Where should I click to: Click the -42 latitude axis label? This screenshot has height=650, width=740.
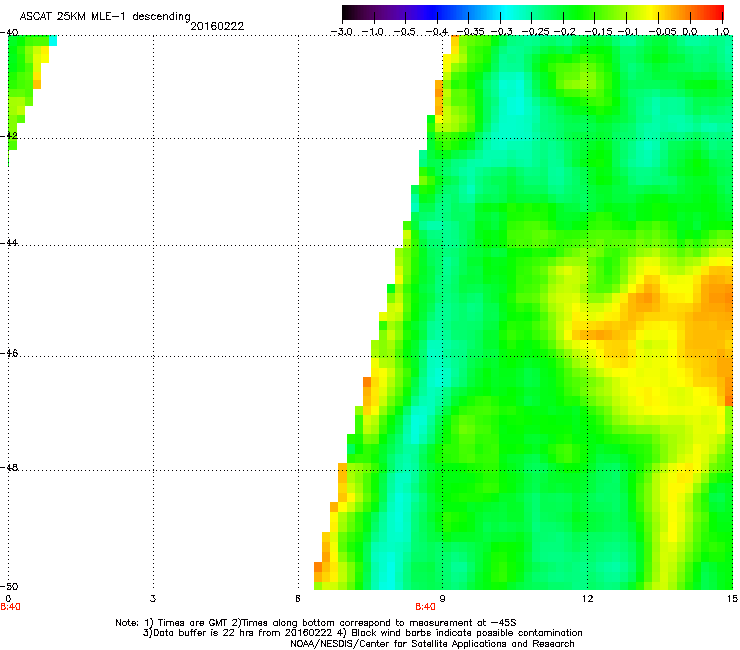[x=9, y=135]
